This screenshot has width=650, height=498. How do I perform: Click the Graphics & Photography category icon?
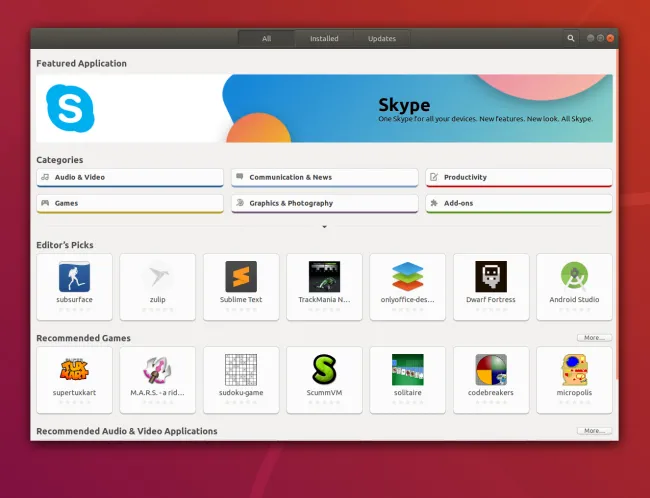click(240, 203)
